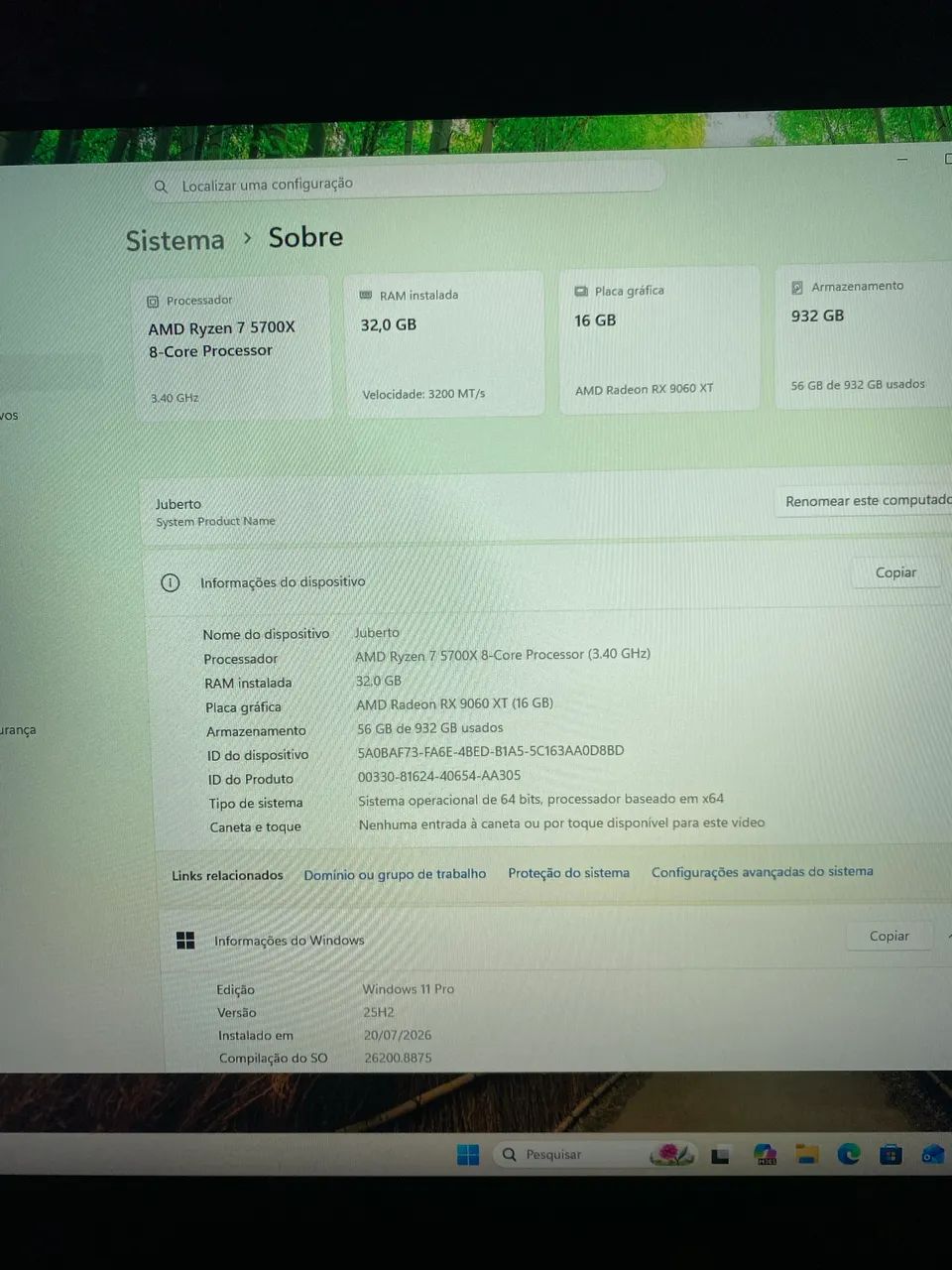Screen dimensions: 952x1270
Task: Click the Localizar uma configuração search field
Action: pyautogui.click(x=405, y=182)
